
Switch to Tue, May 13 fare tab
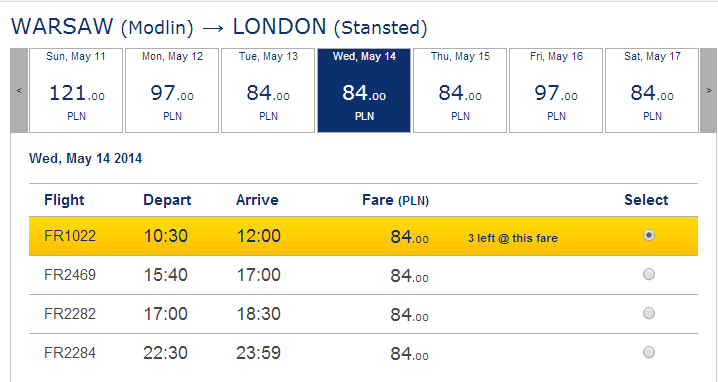pyautogui.click(x=268, y=90)
